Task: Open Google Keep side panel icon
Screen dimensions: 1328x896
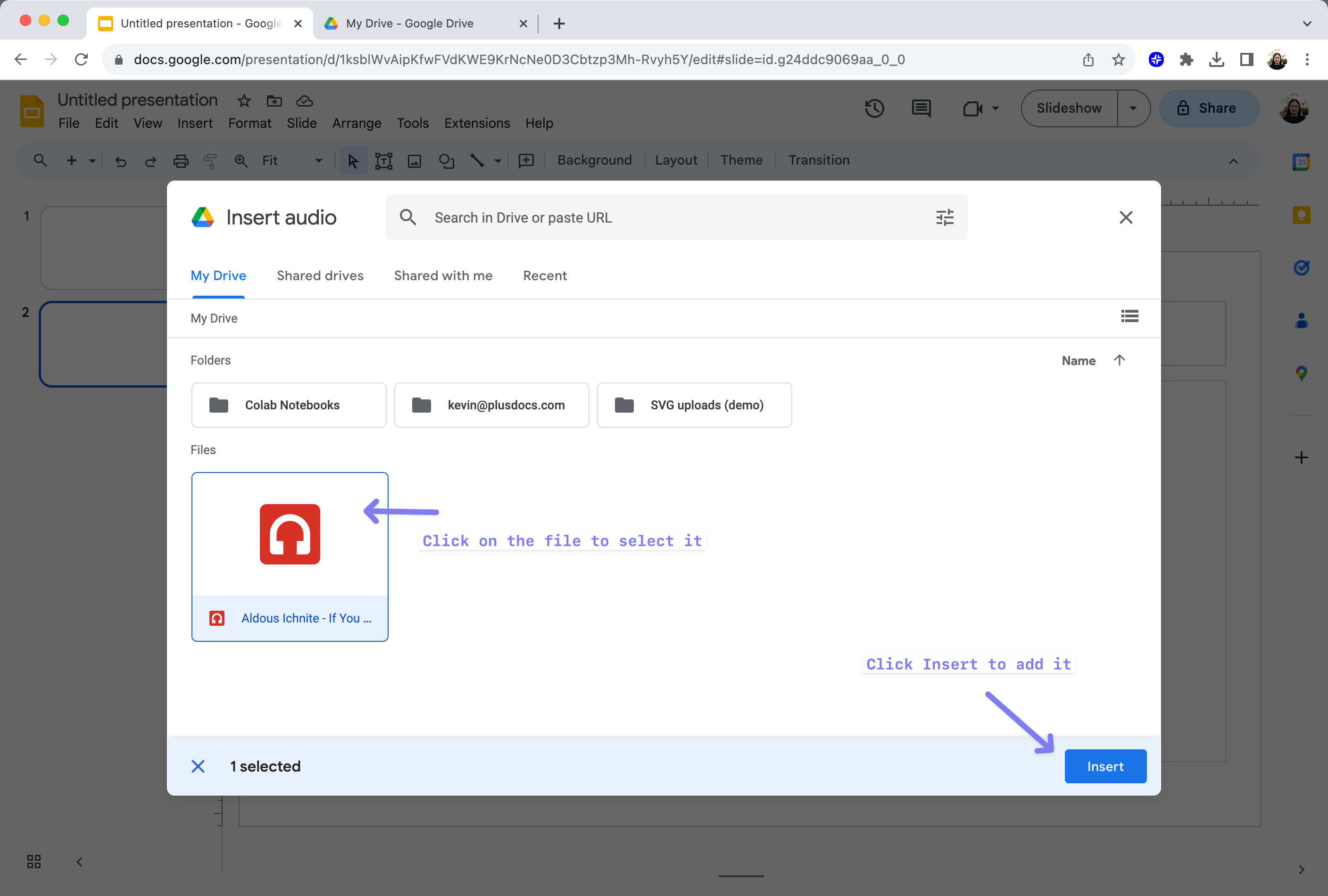Action: [x=1301, y=215]
